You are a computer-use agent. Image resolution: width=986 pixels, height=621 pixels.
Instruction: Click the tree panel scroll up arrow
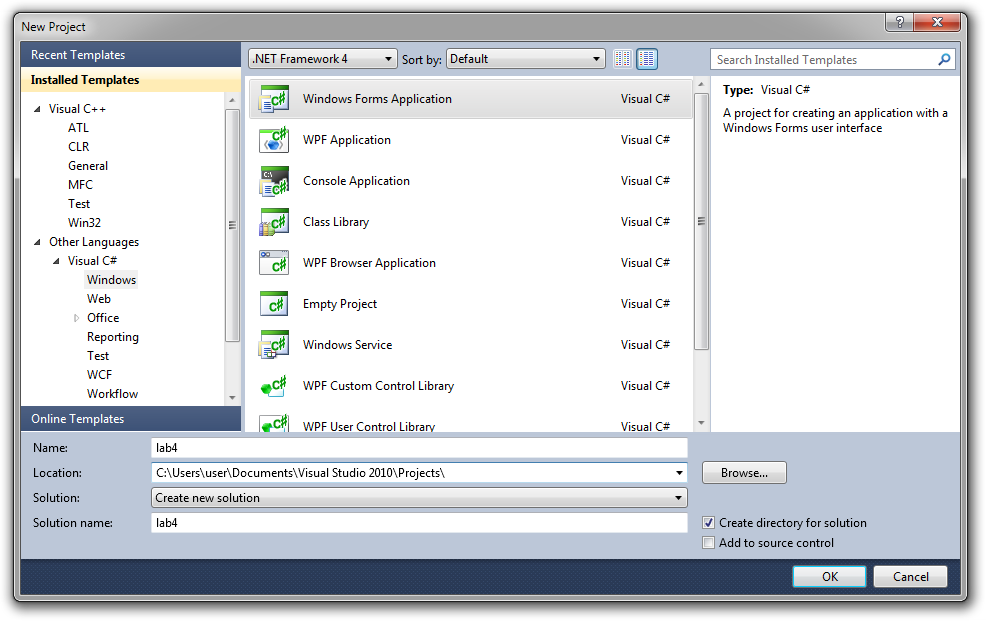coord(232,100)
